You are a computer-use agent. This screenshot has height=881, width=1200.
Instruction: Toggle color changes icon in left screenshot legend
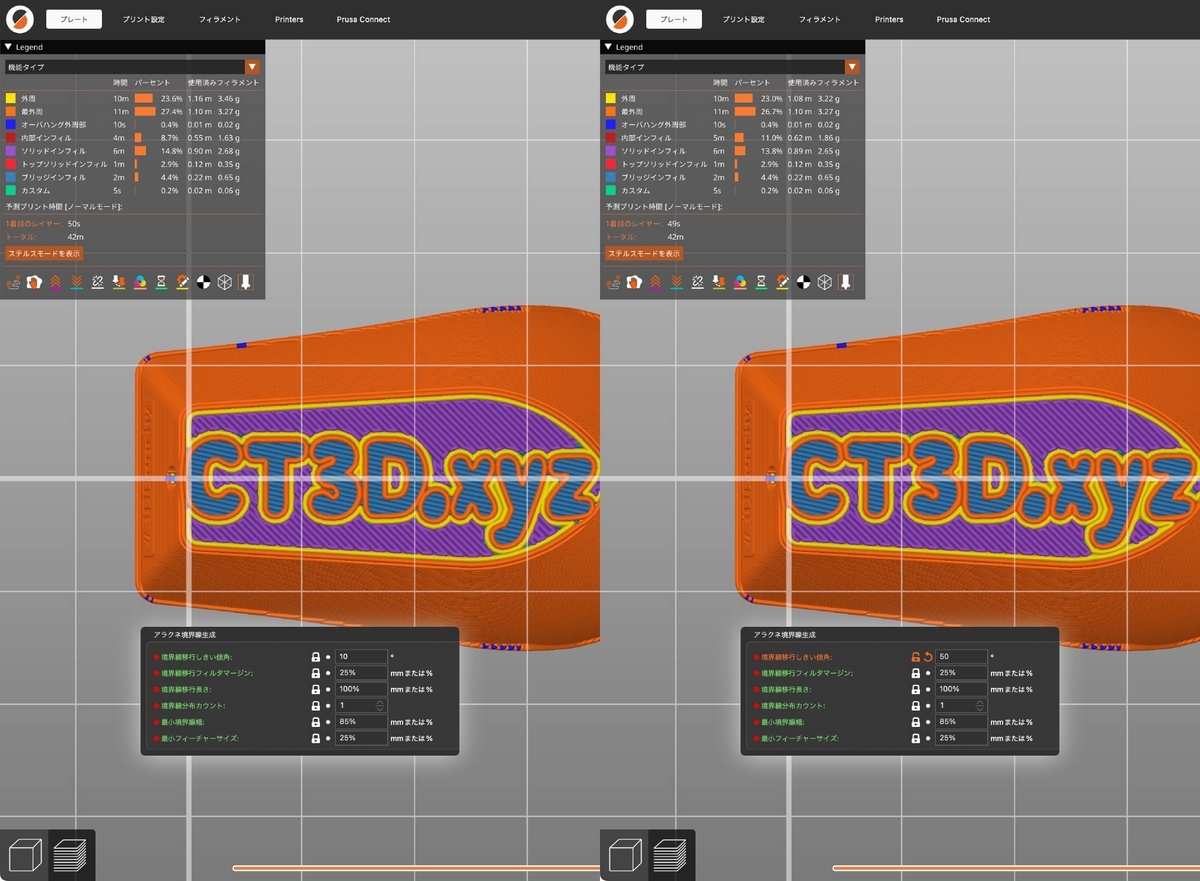(x=140, y=282)
